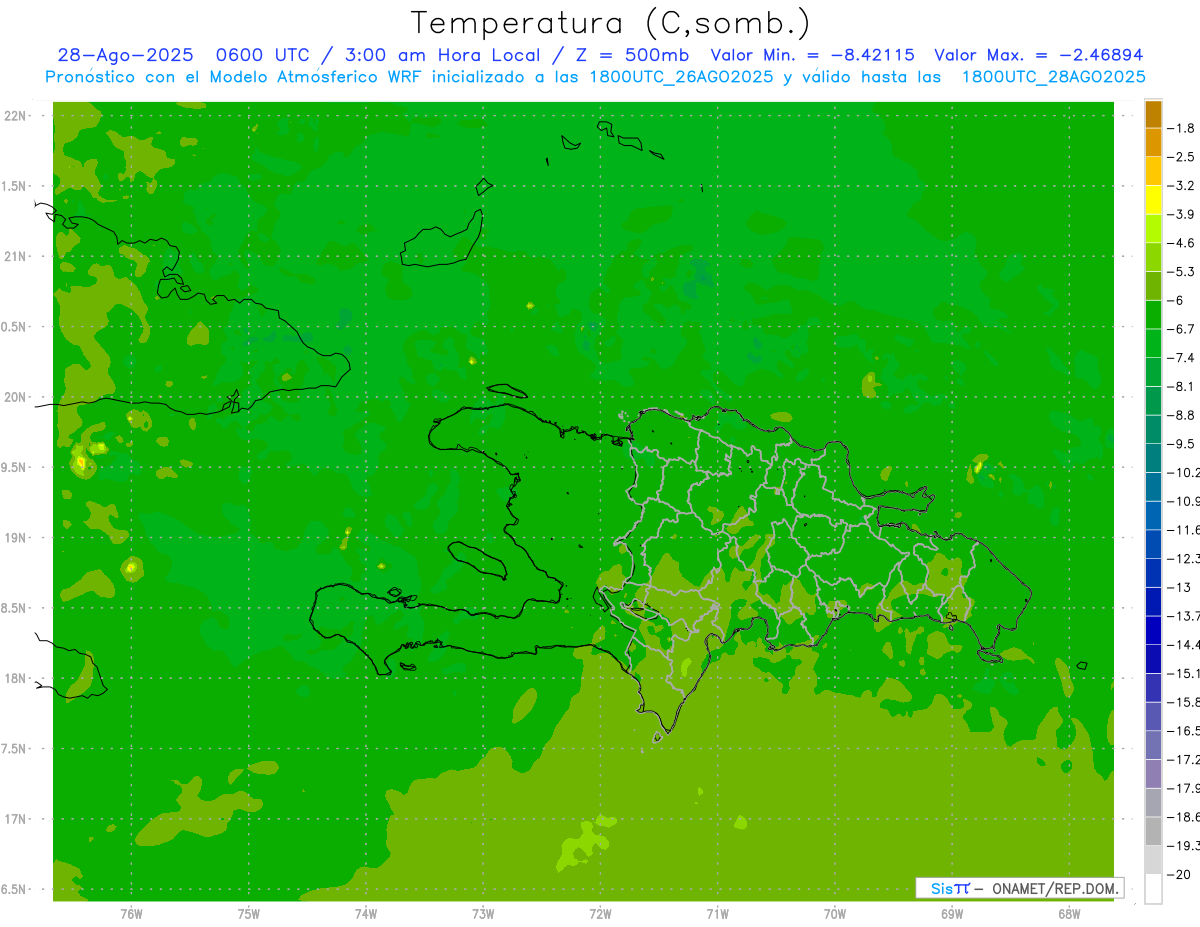Click the '73W' longitude axis label
Screen dimensions: 1200x927
tap(483, 914)
